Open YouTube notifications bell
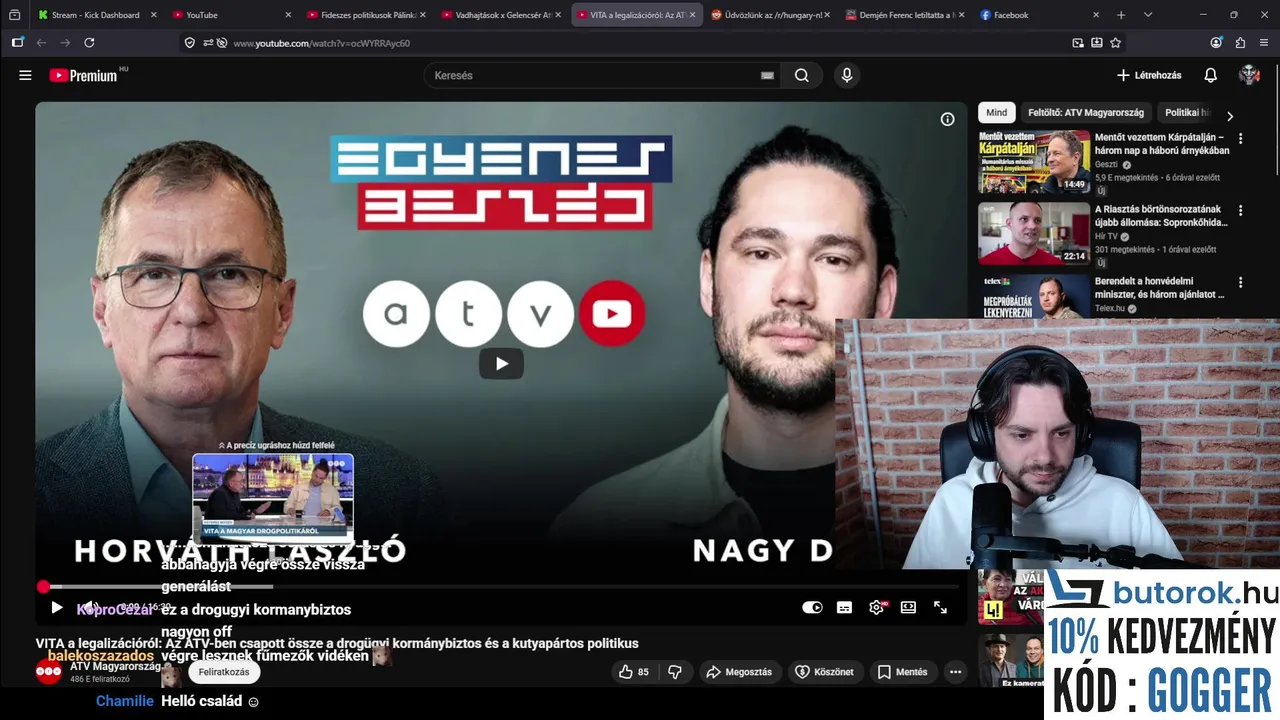Screen dimensions: 1280x720 (x=1210, y=75)
